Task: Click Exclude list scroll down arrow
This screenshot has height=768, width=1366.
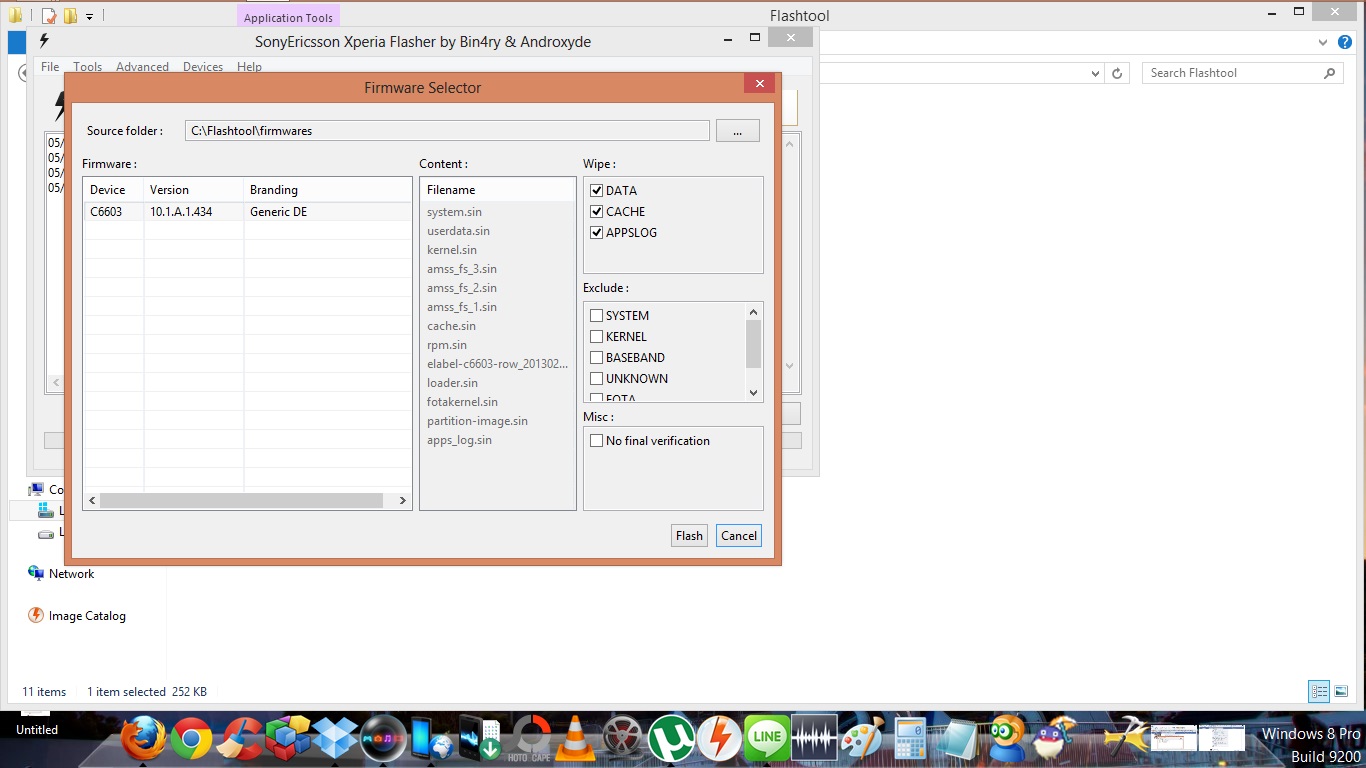Action: pos(754,393)
